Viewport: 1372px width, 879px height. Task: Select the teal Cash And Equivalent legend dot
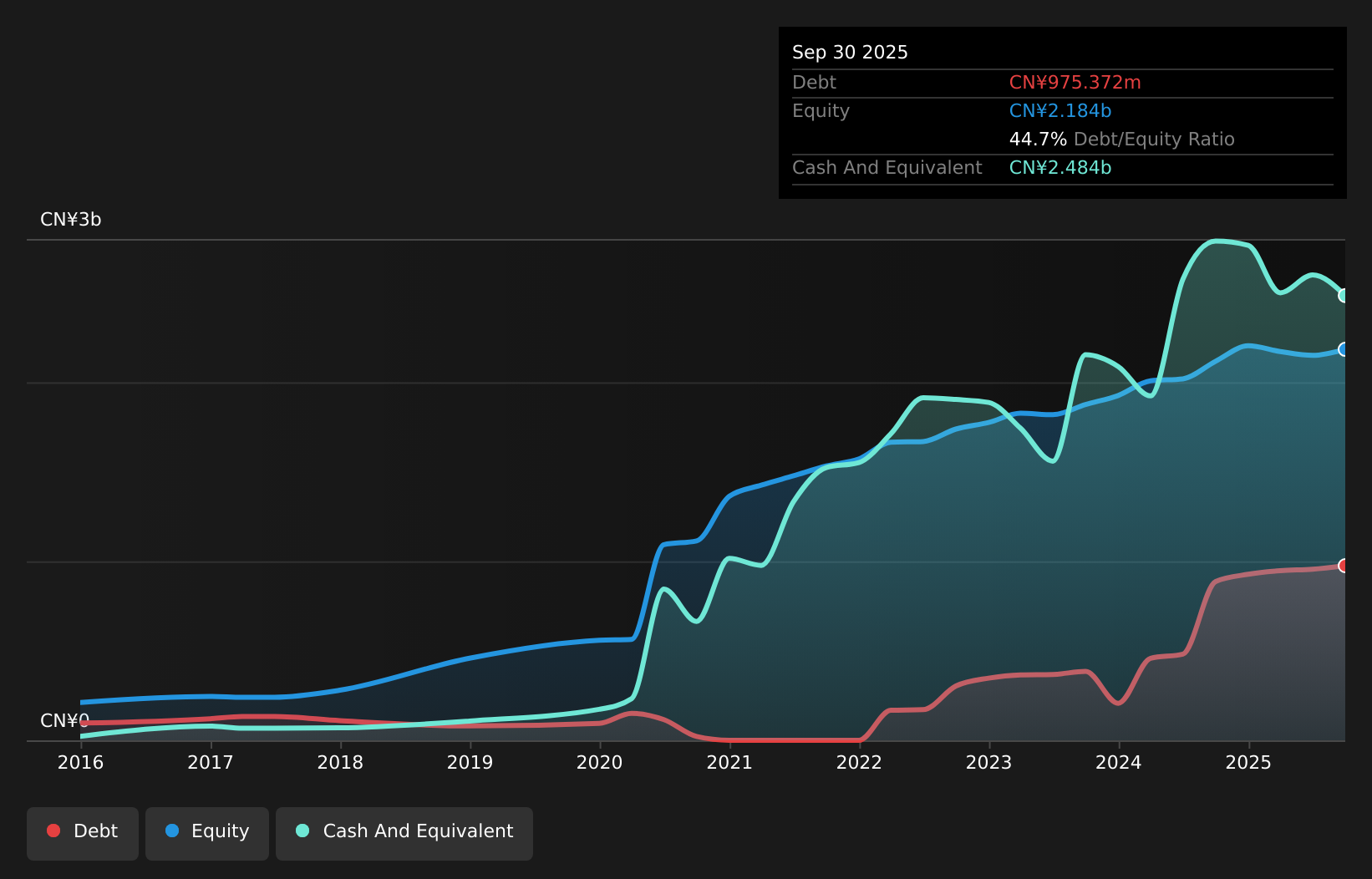pos(302,831)
